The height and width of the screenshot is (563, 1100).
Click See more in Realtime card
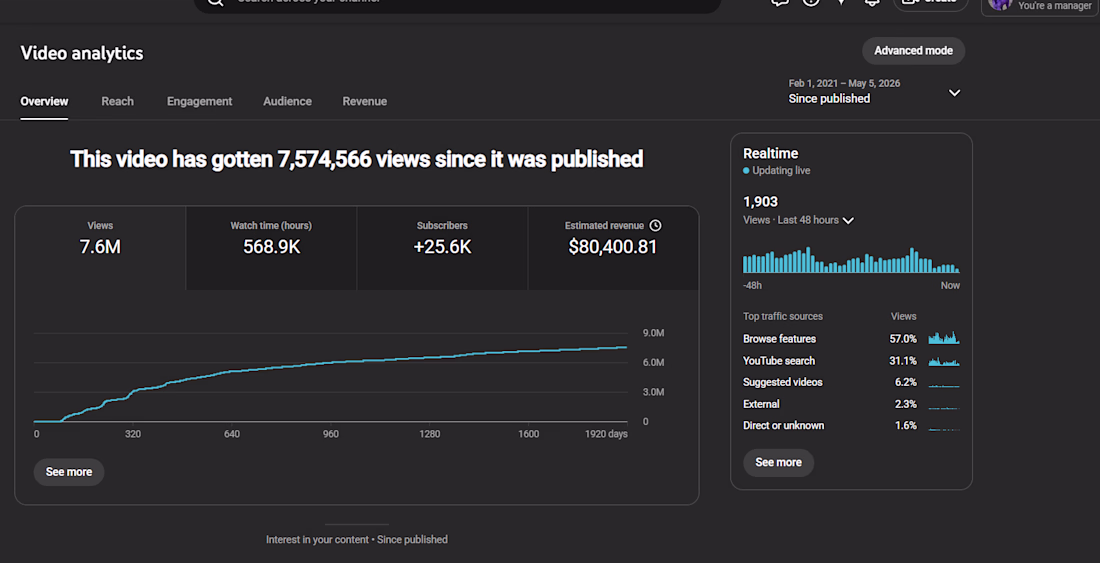coord(778,463)
